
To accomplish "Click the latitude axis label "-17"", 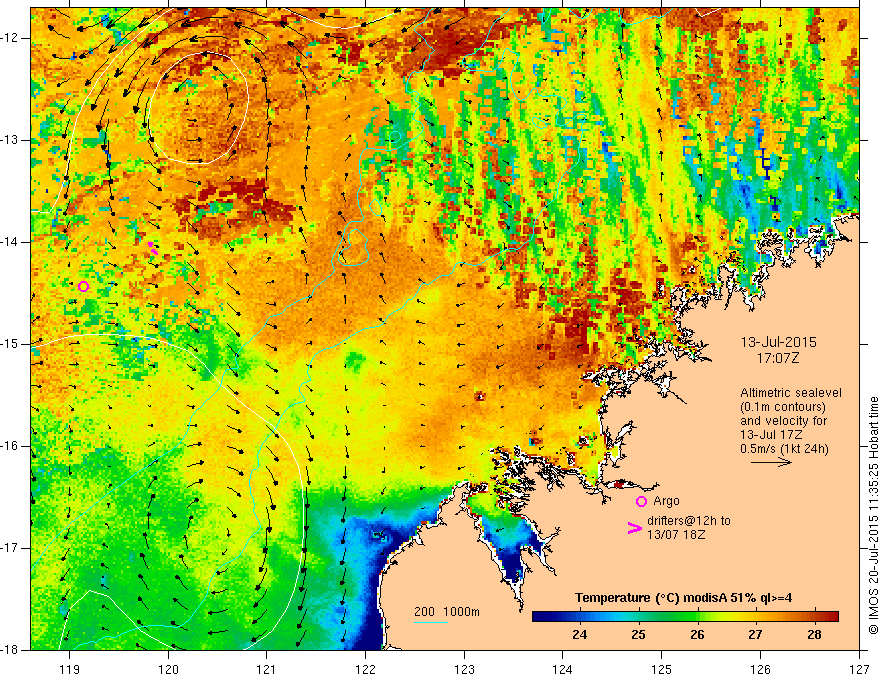I will pos(10,548).
